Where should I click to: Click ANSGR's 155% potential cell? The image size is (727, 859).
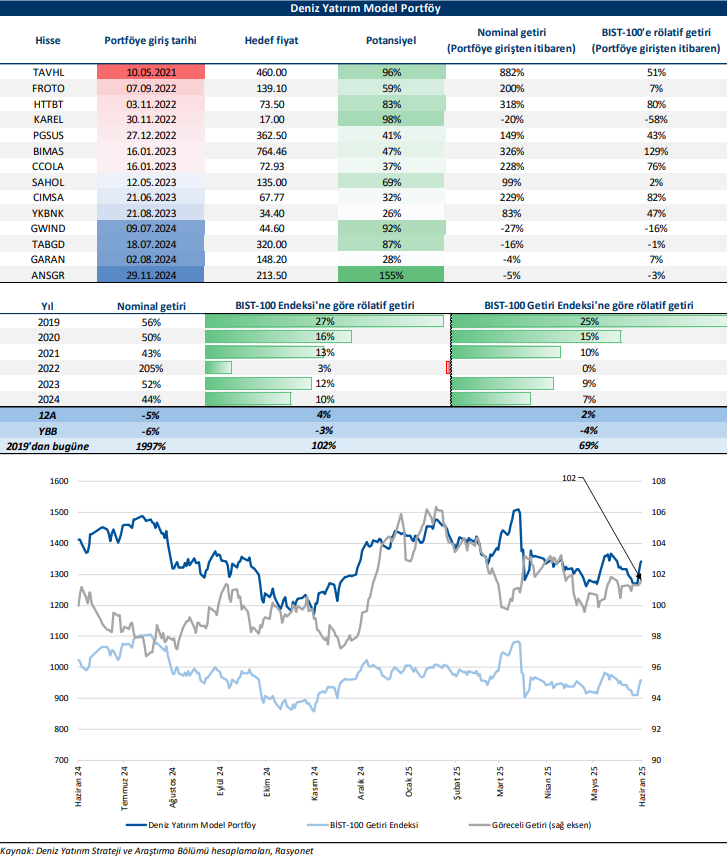click(392, 274)
